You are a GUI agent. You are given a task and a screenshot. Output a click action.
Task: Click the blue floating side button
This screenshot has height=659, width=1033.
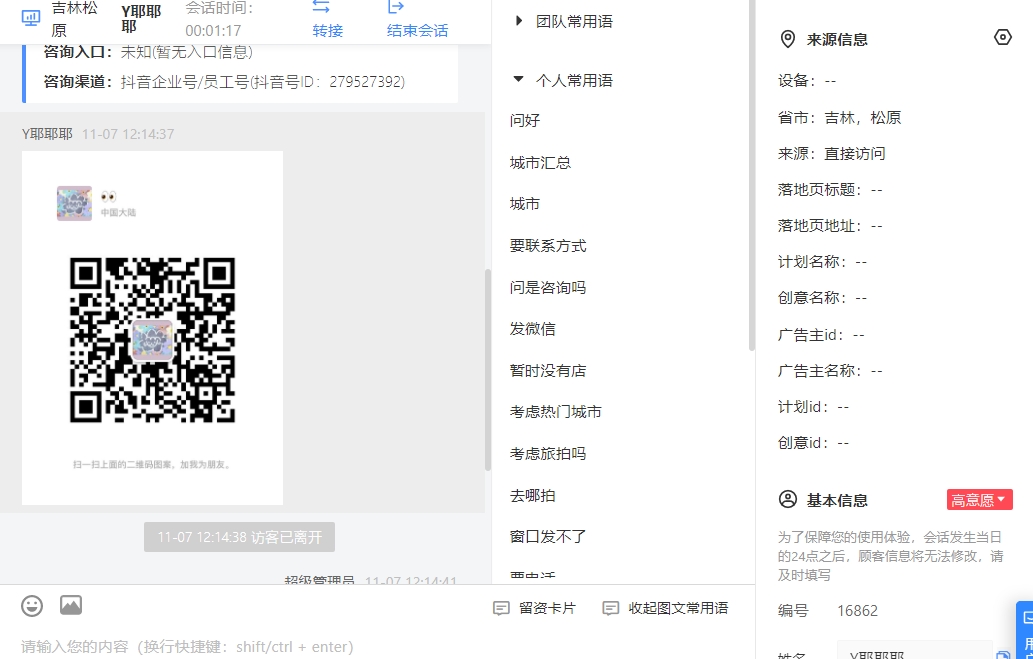(x=1024, y=629)
